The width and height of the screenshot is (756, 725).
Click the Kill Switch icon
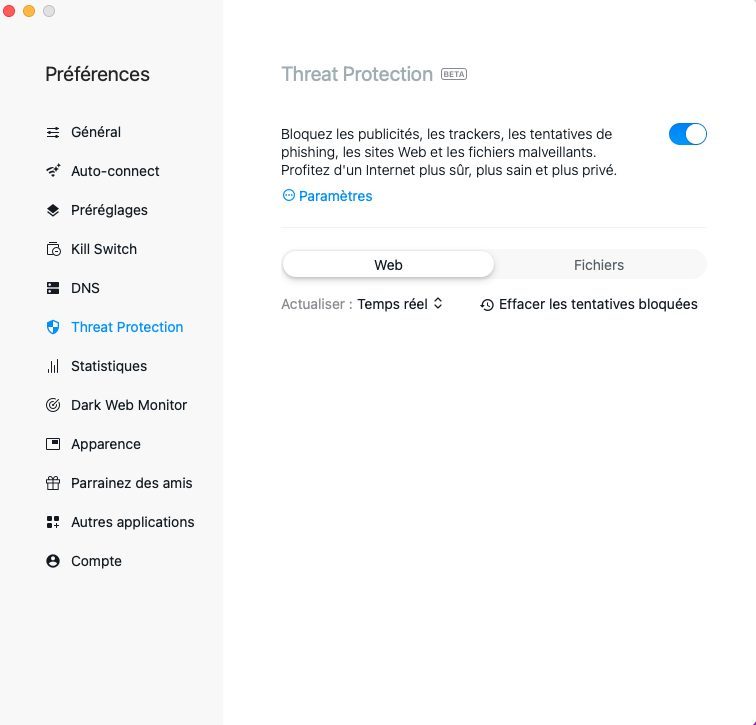(53, 249)
